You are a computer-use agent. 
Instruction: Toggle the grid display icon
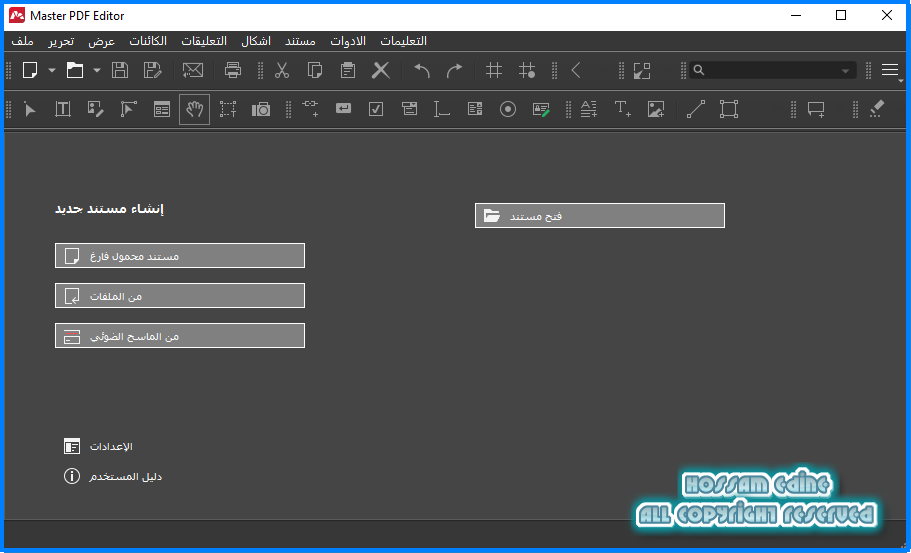[494, 70]
